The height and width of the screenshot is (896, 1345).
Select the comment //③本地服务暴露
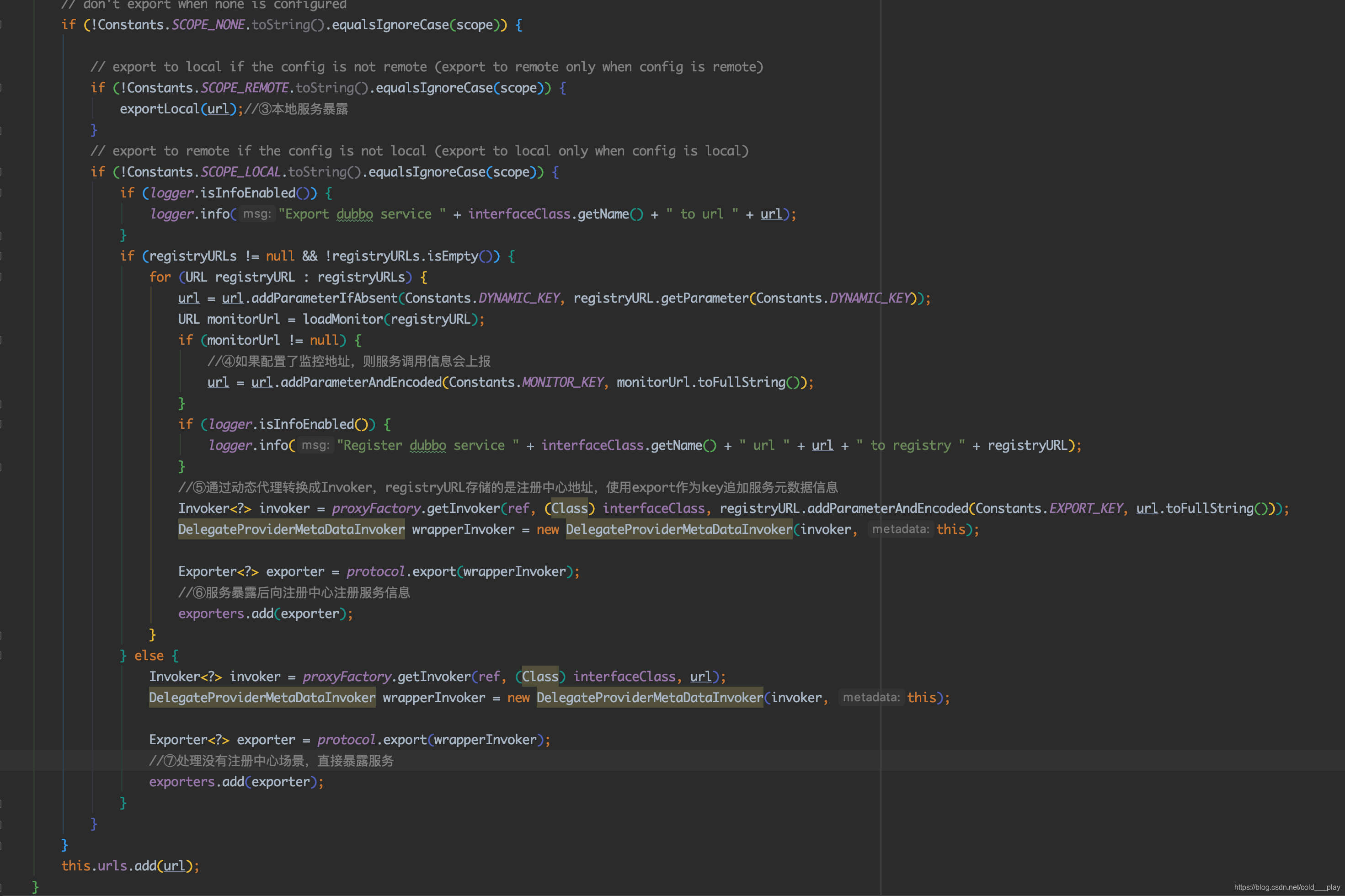[x=296, y=109]
